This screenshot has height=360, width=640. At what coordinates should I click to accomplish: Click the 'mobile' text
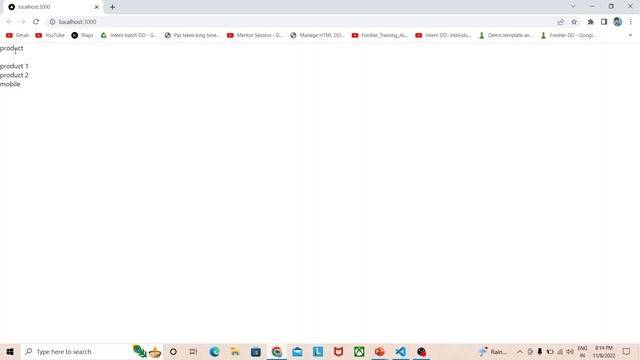pyautogui.click(x=10, y=84)
